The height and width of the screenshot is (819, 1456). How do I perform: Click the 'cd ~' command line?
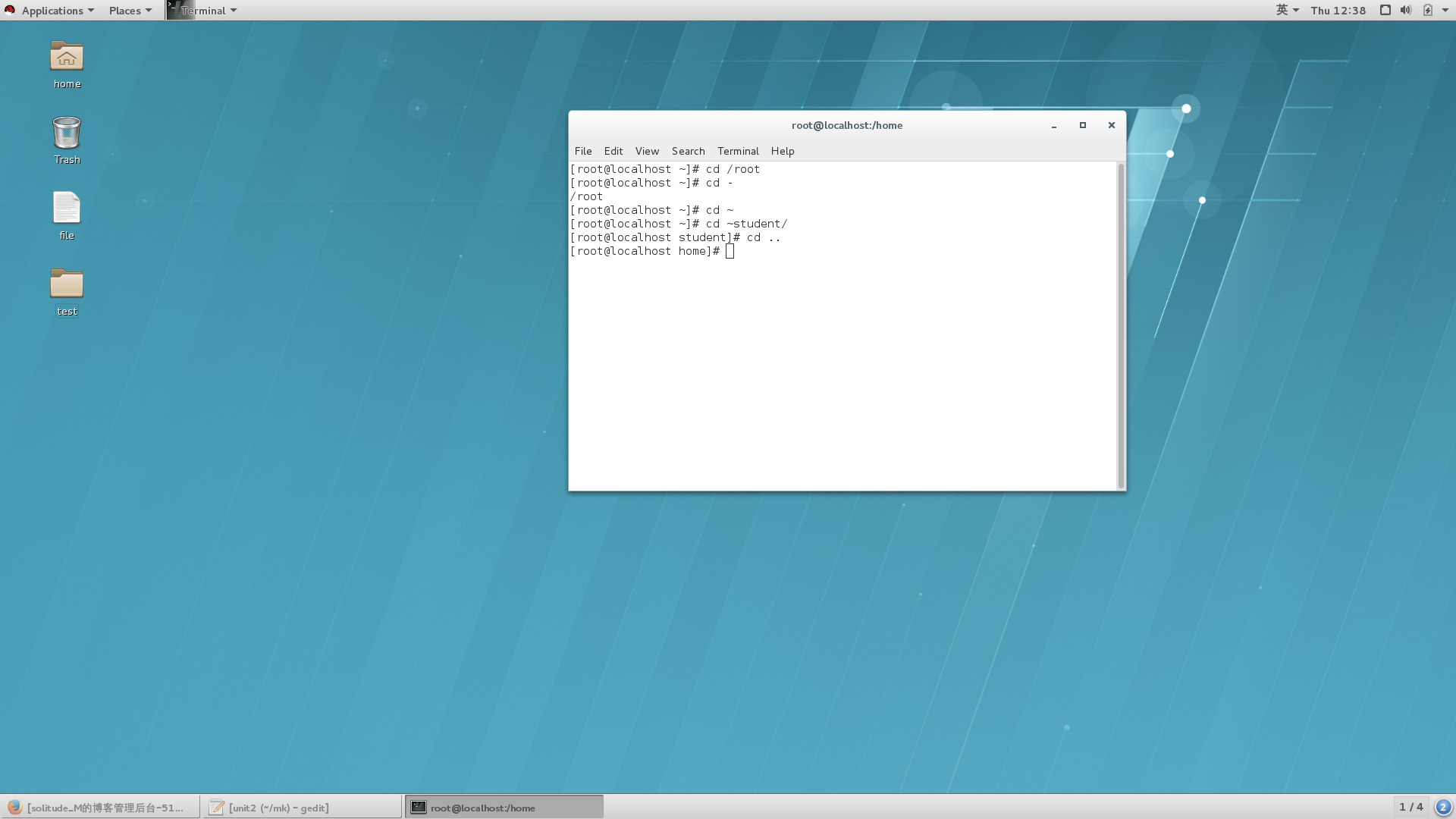click(651, 210)
